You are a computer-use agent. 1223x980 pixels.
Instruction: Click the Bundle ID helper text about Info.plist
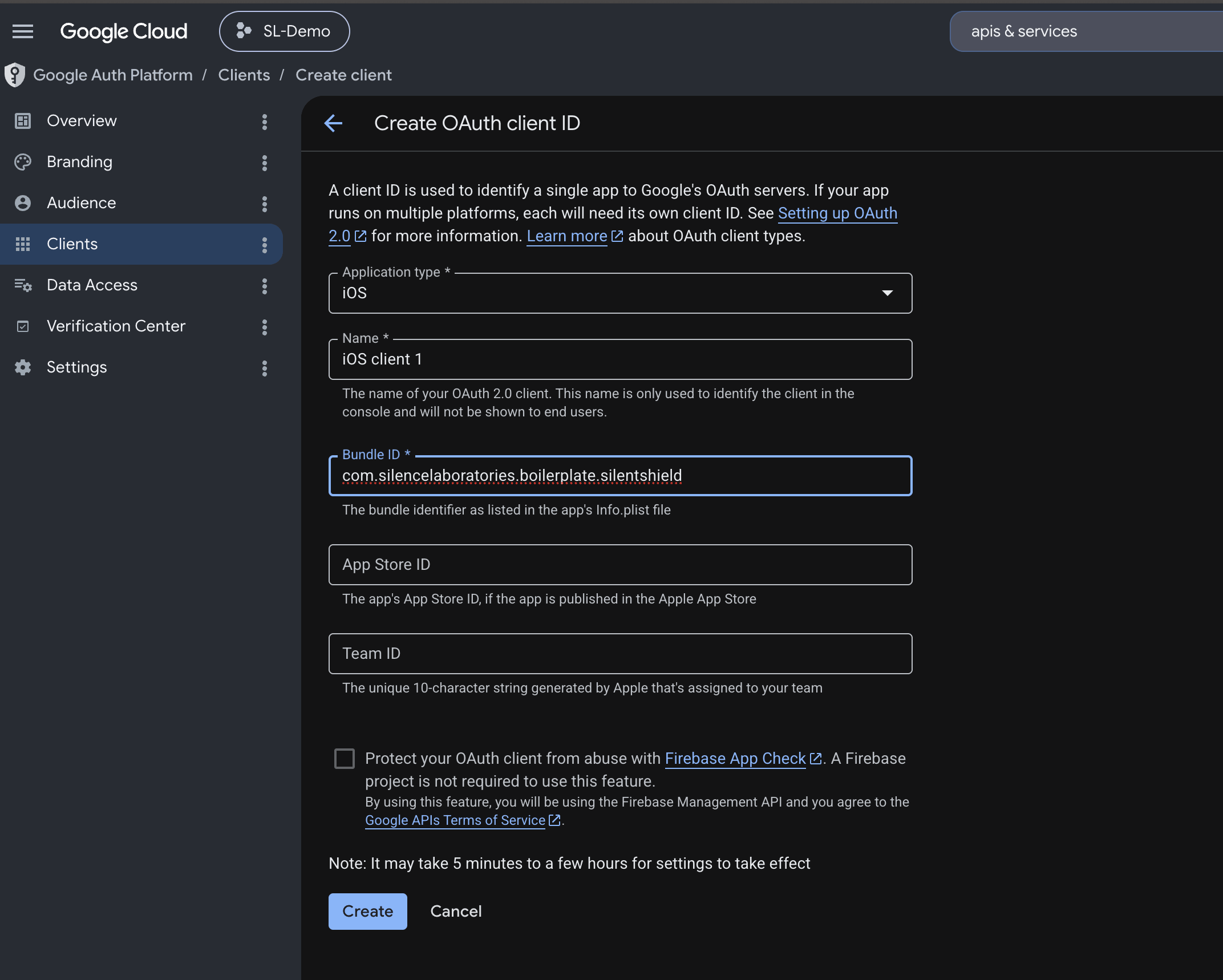click(x=507, y=510)
